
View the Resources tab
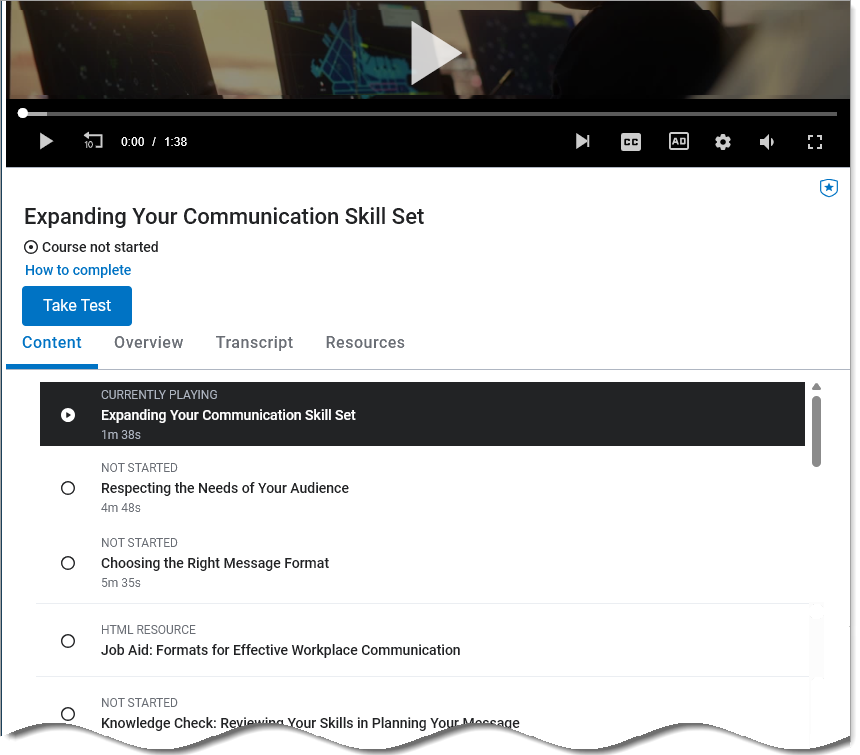click(365, 342)
